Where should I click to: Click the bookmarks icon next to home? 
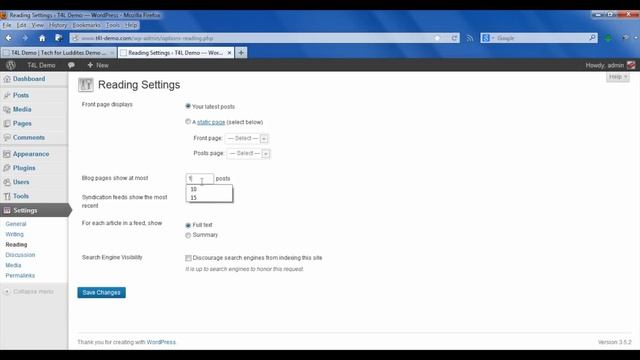tap(58, 38)
